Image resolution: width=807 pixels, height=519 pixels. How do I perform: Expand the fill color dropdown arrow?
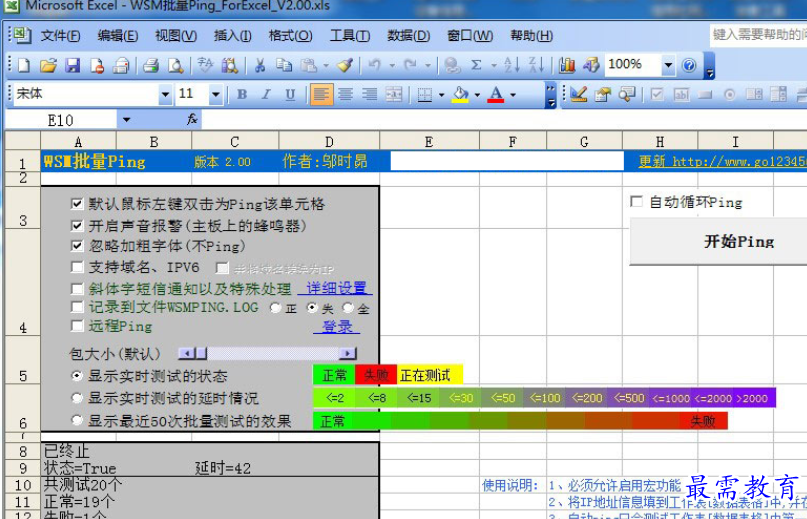click(477, 95)
